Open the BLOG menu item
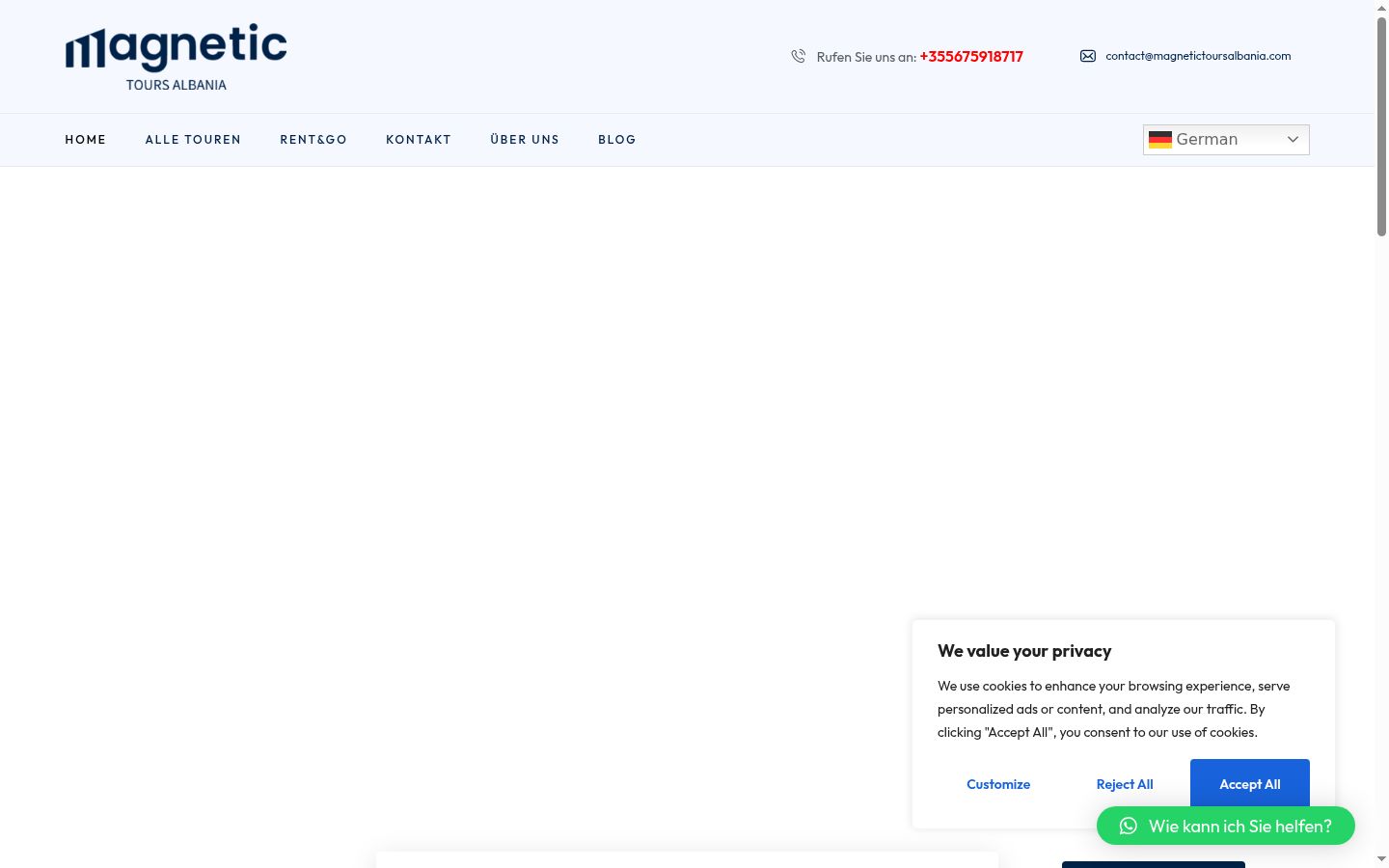This screenshot has height=868, width=1389. point(617,140)
